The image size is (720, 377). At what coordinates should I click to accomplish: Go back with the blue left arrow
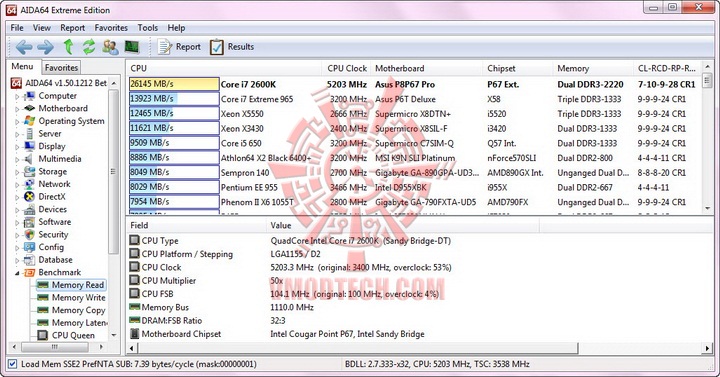coord(23,47)
